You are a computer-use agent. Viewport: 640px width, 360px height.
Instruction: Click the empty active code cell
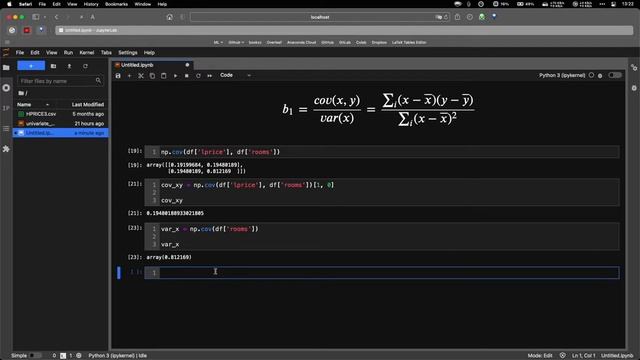click(x=382, y=273)
